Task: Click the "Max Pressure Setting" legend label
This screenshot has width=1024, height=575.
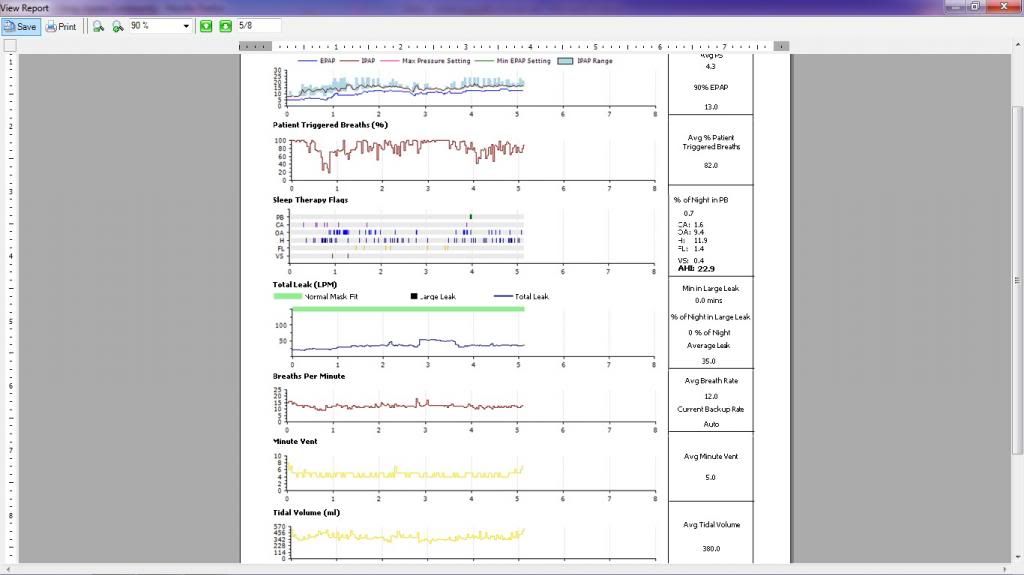Action: coord(436,61)
